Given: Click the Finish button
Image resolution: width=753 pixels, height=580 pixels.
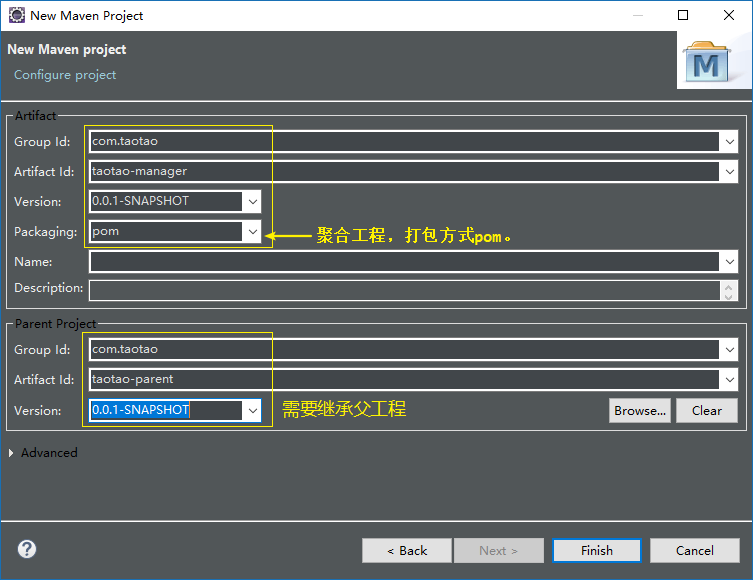Looking at the screenshot, I should click(596, 550).
